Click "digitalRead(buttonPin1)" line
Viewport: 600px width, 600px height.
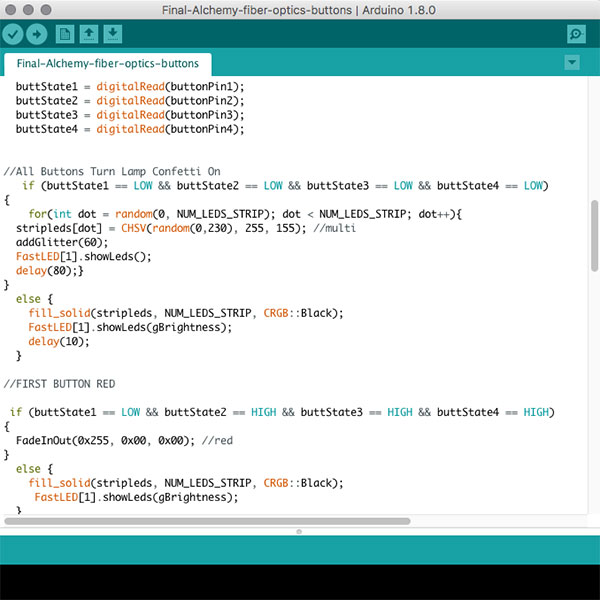click(x=130, y=86)
